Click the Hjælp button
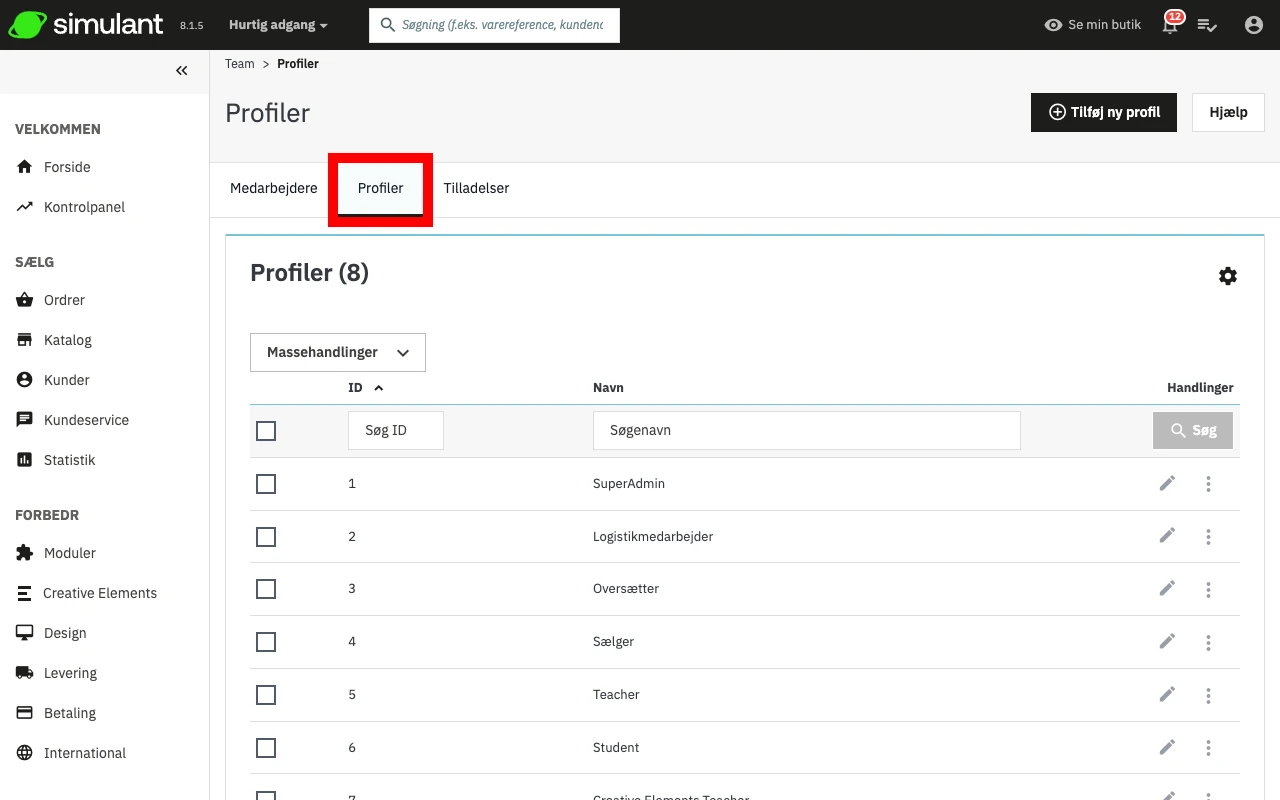 1228,113
